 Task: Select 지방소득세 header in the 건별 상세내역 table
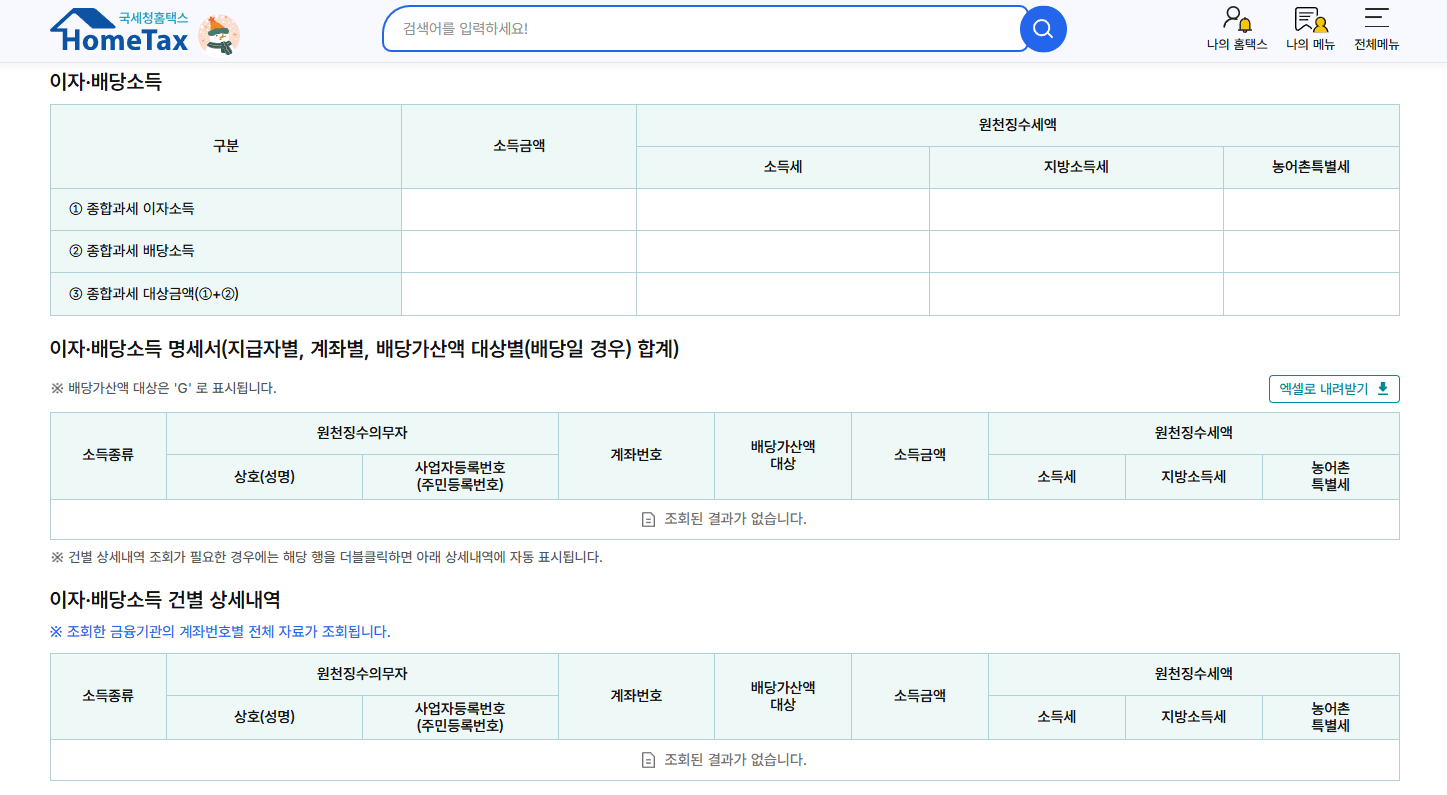[x=1194, y=718]
